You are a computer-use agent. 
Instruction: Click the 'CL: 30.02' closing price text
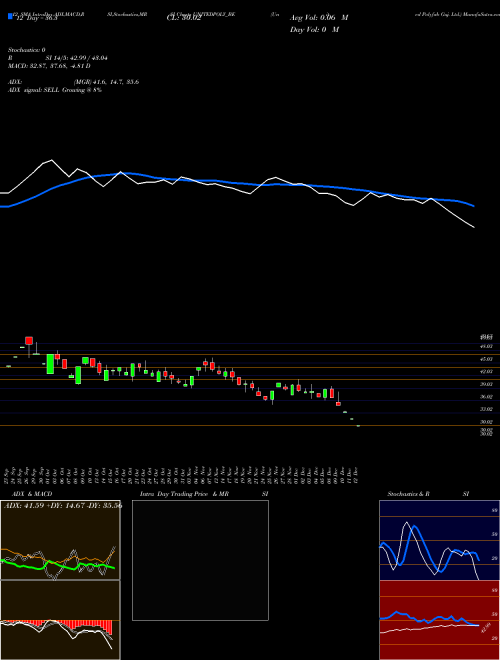click(184, 18)
